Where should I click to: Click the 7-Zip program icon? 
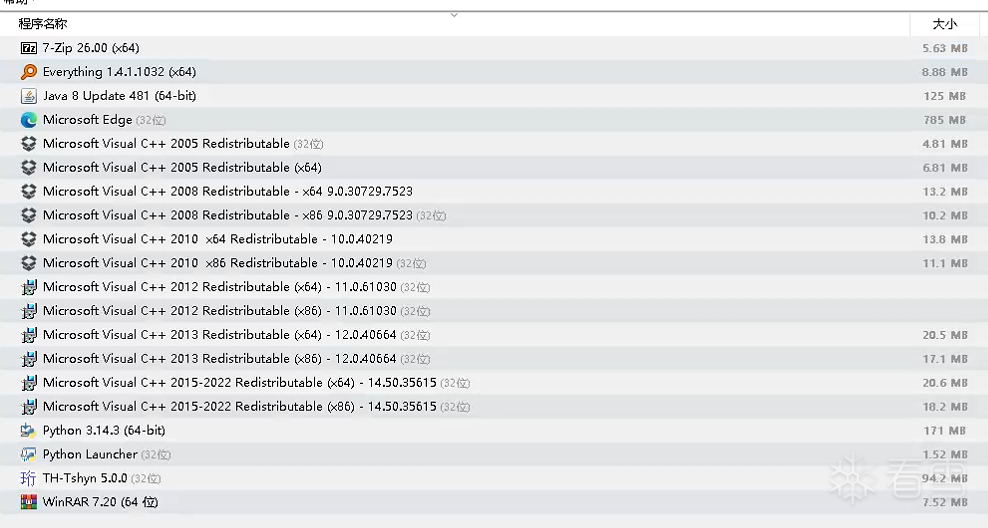tap(29, 48)
